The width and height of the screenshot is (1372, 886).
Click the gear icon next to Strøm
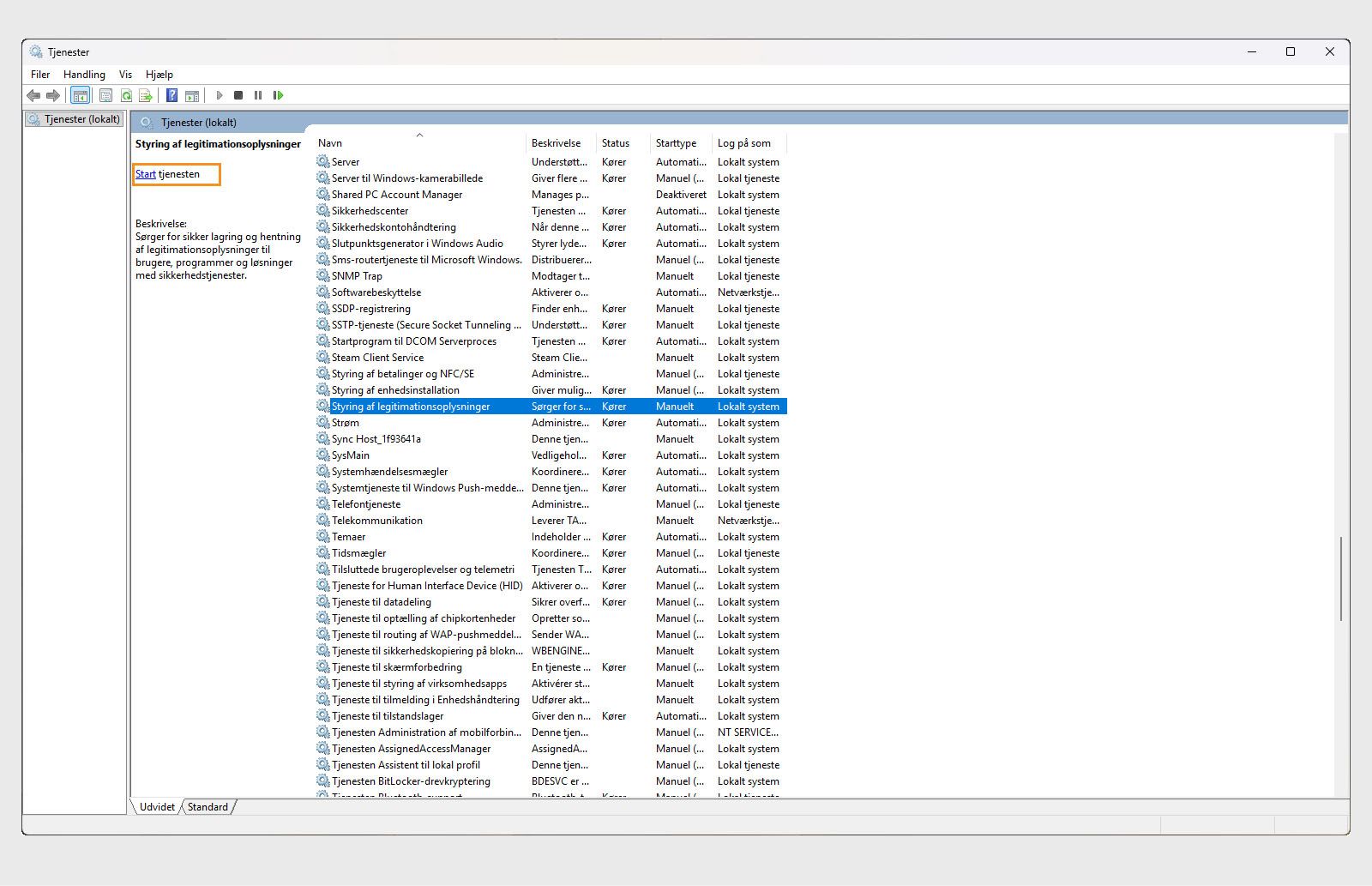323,422
